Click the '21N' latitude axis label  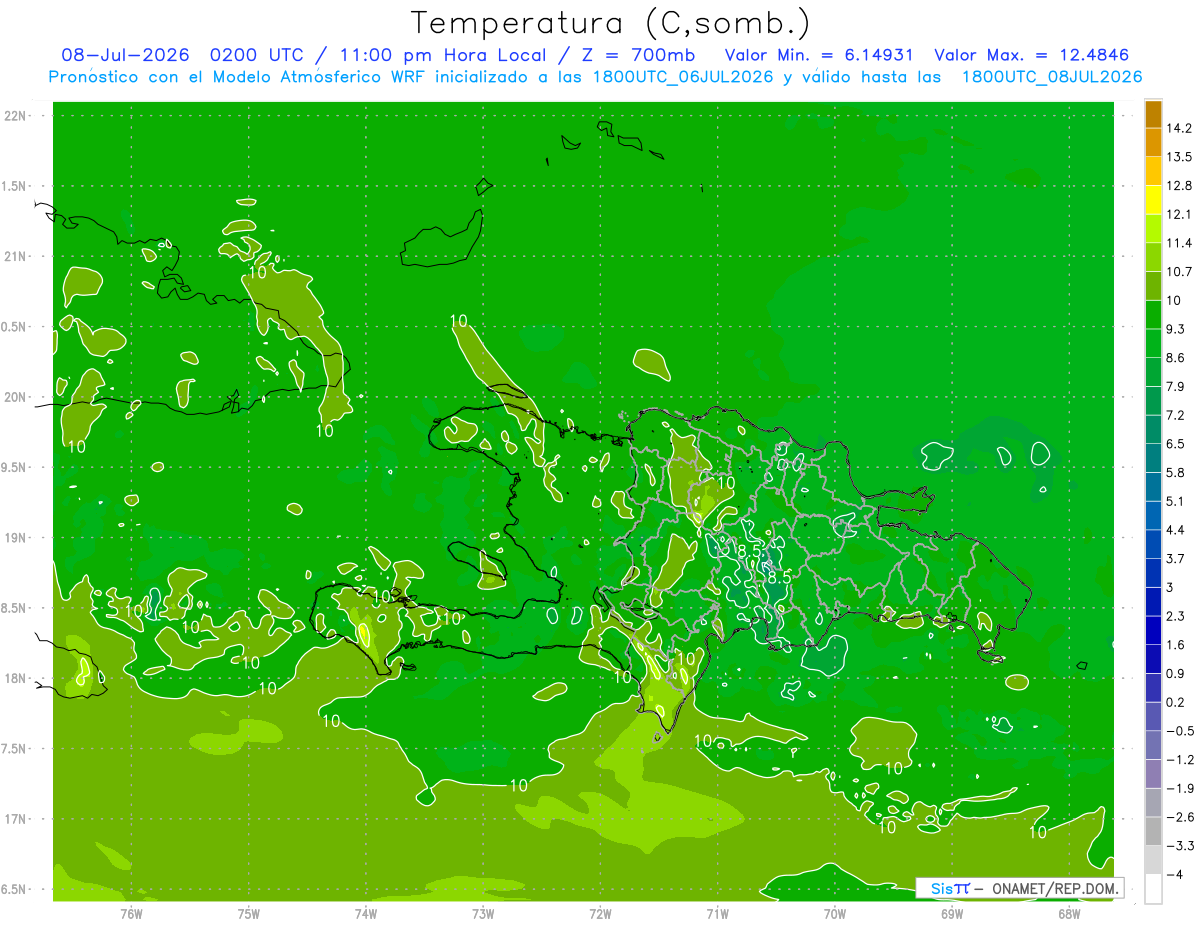tap(15, 256)
